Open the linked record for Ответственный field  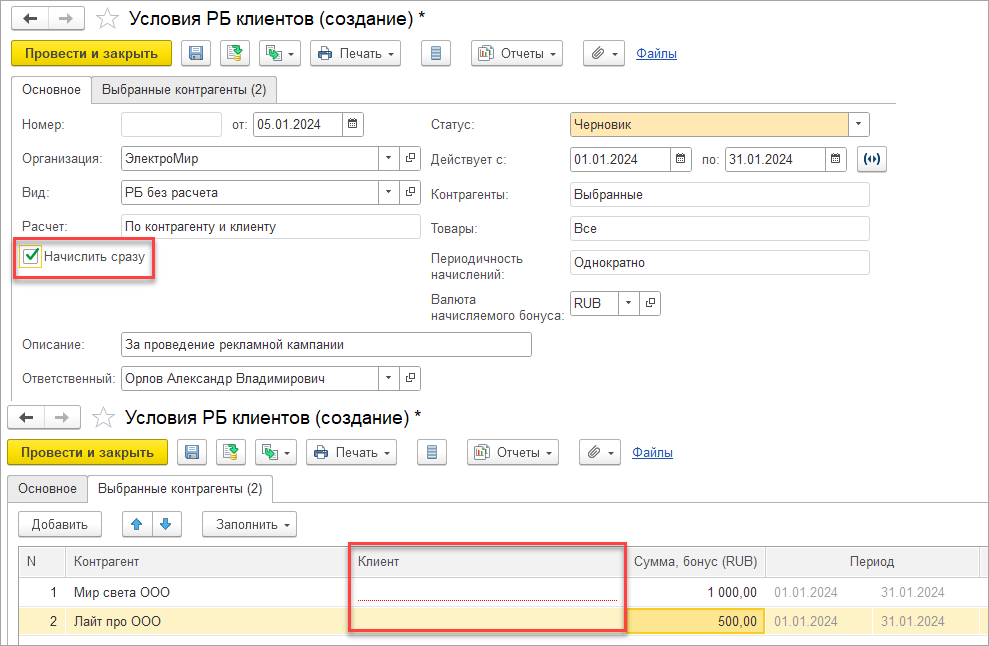[x=410, y=378]
